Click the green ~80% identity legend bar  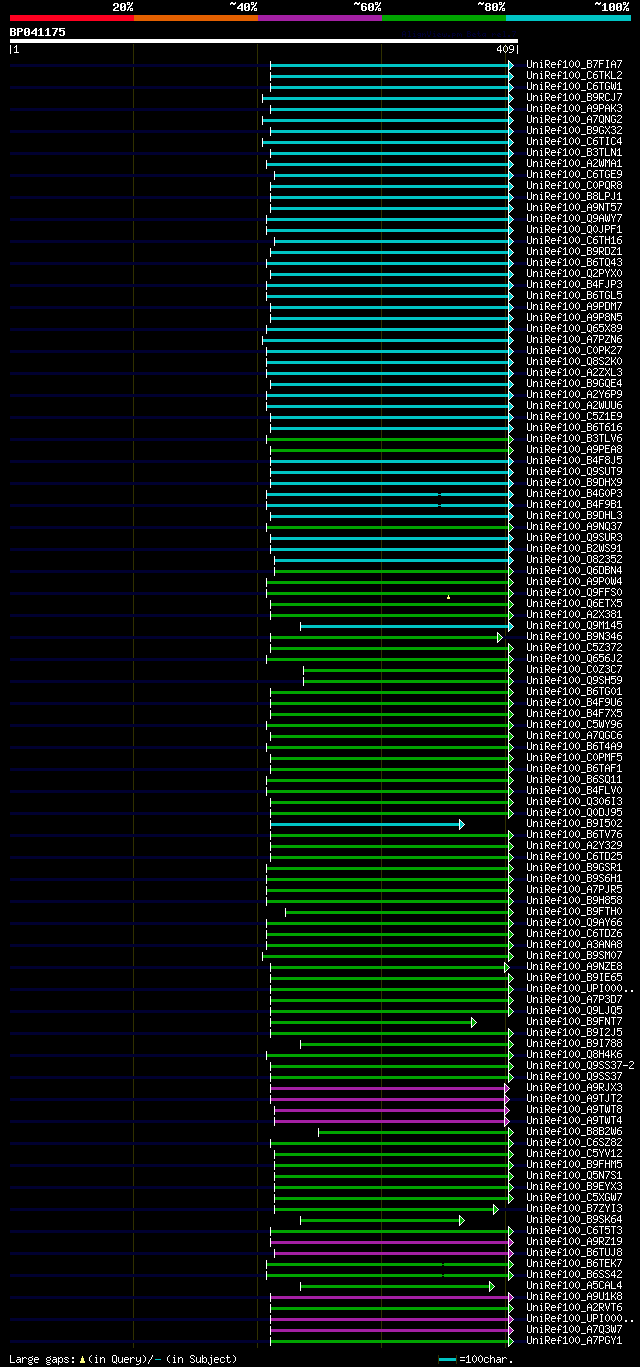pyautogui.click(x=444, y=18)
